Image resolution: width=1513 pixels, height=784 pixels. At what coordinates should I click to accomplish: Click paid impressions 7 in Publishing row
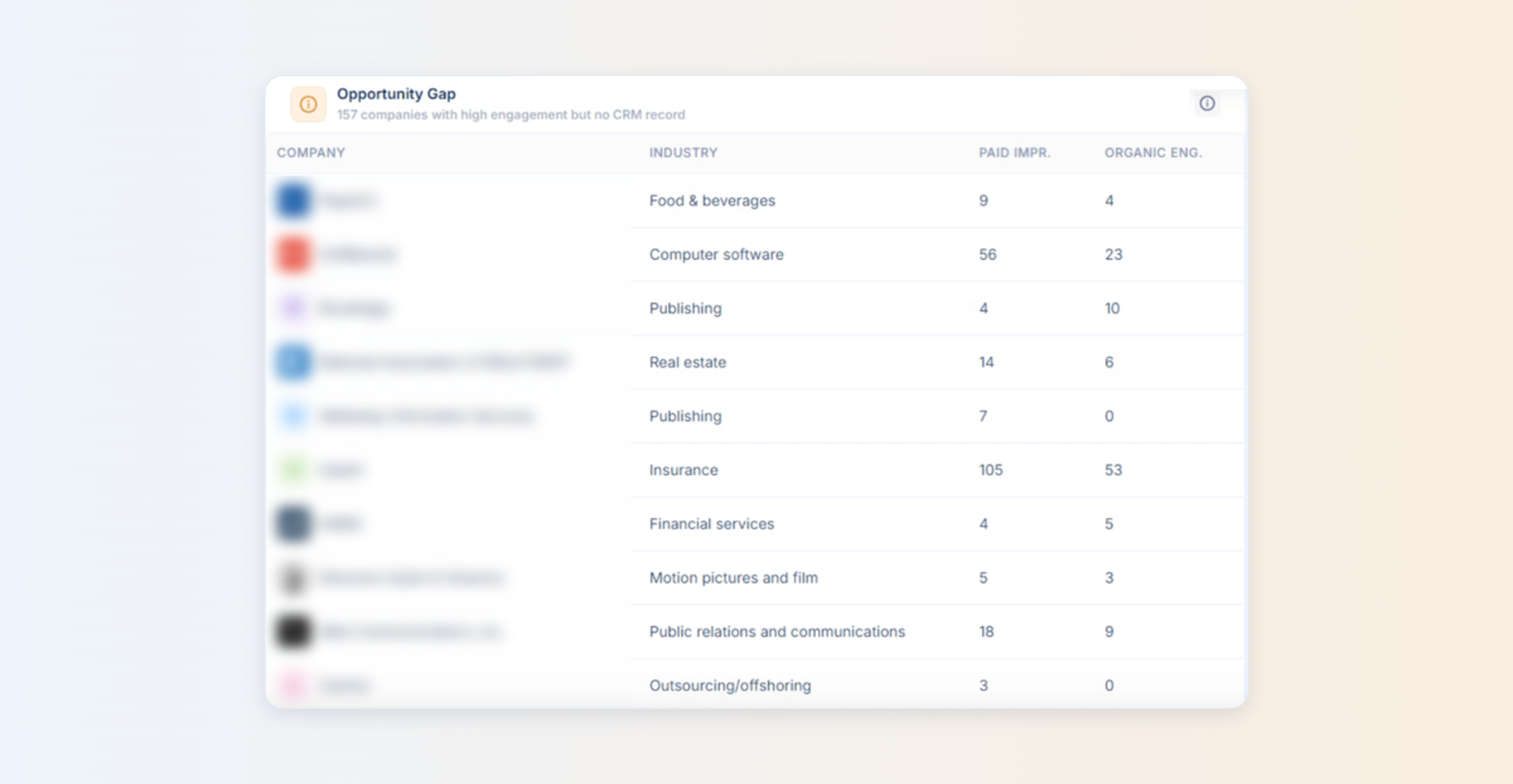tap(983, 416)
